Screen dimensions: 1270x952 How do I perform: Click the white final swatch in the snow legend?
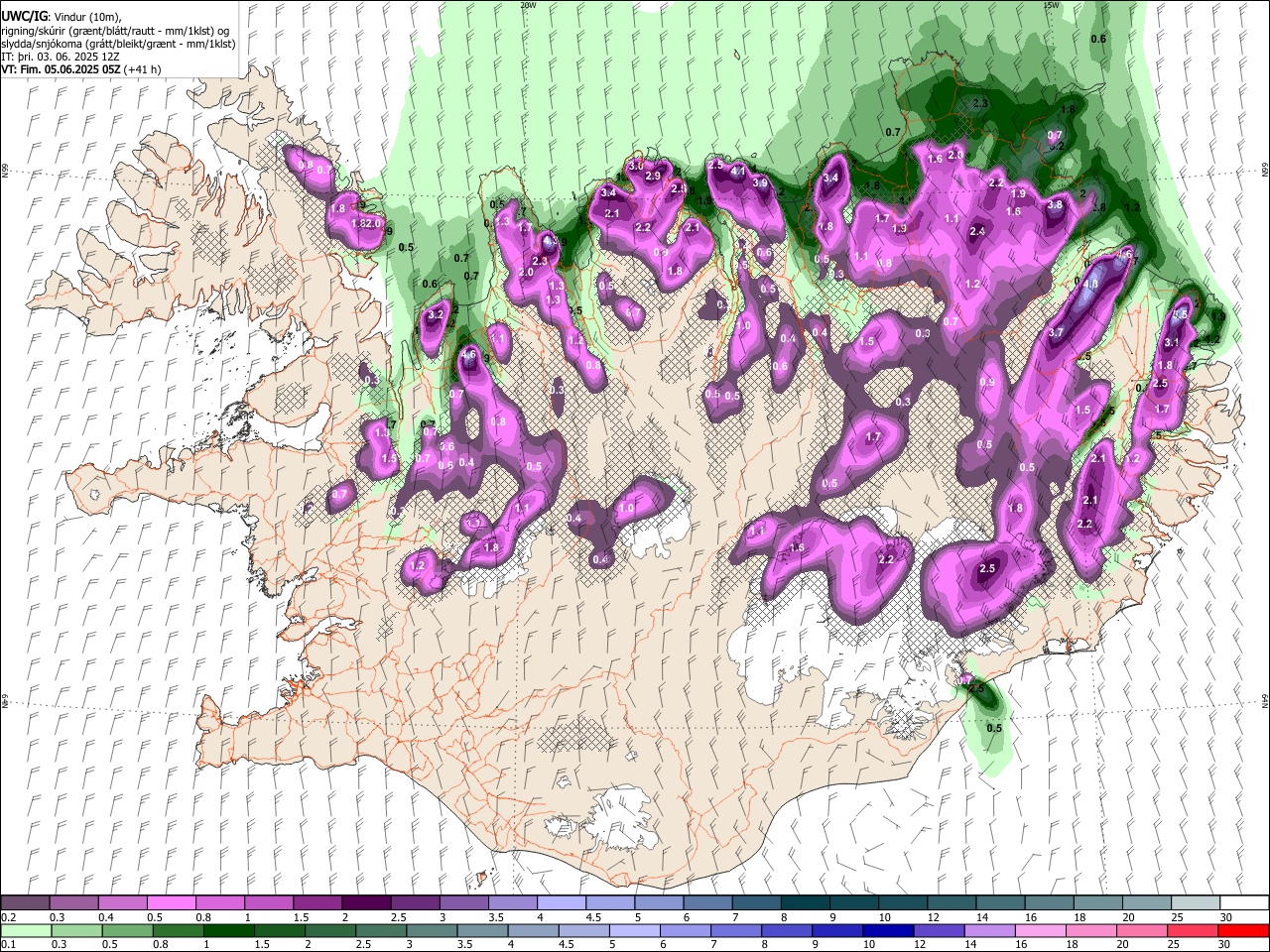point(1243,902)
